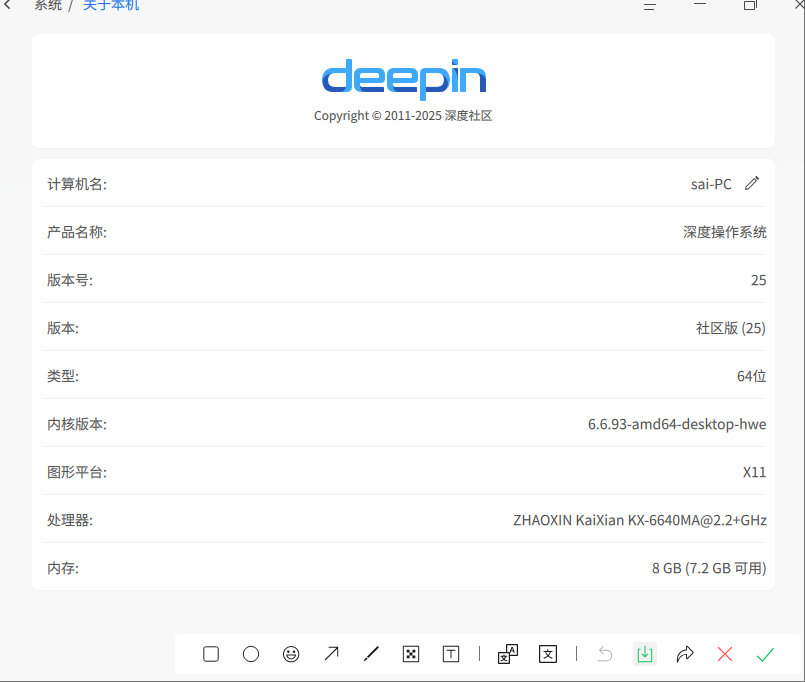Viewport: 805px width, 682px height.
Task: Click the processor ZHAOXIN KaiXian KX-6640MA text
Action: point(640,520)
